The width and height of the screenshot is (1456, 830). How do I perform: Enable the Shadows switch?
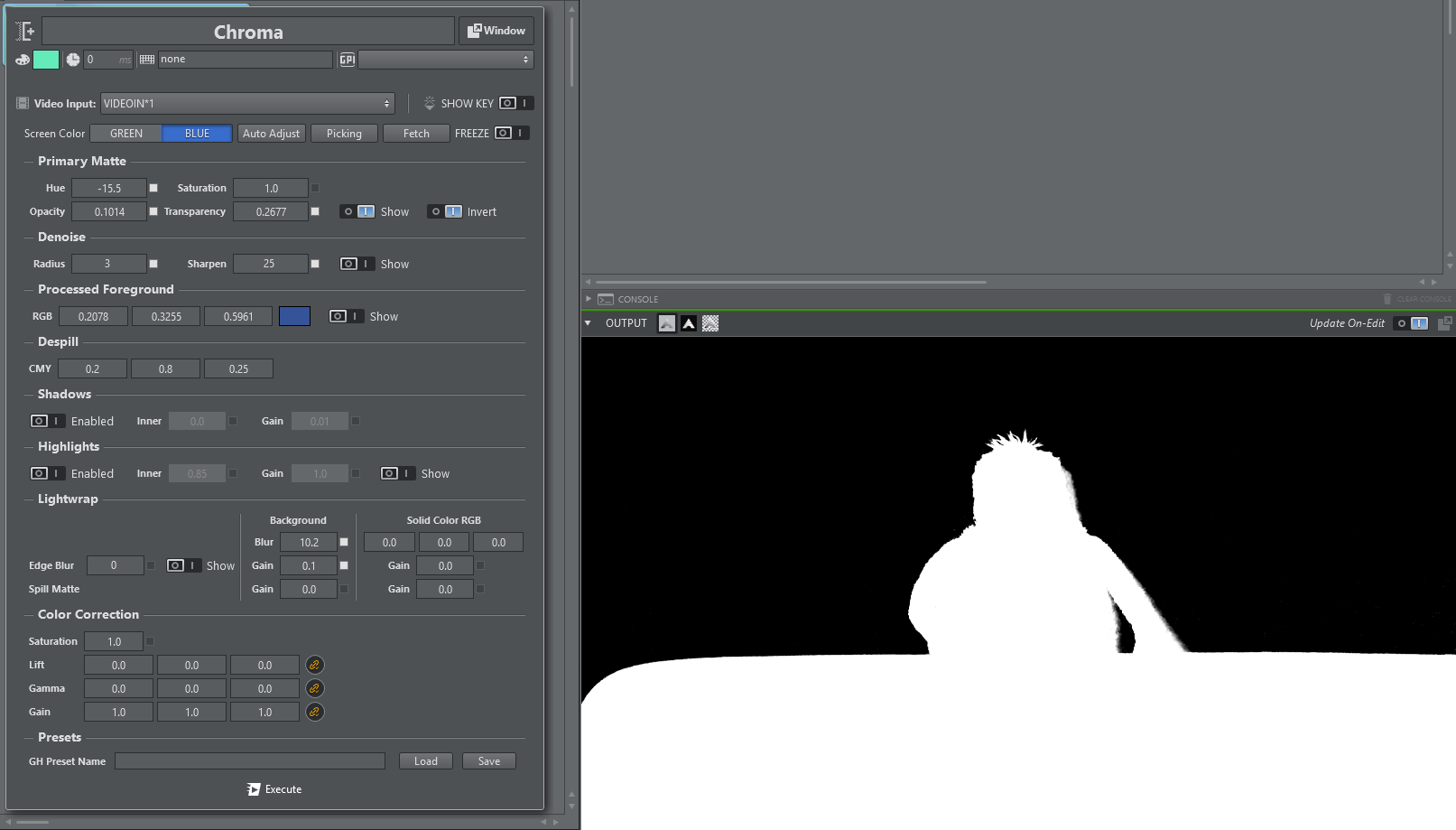(48, 421)
